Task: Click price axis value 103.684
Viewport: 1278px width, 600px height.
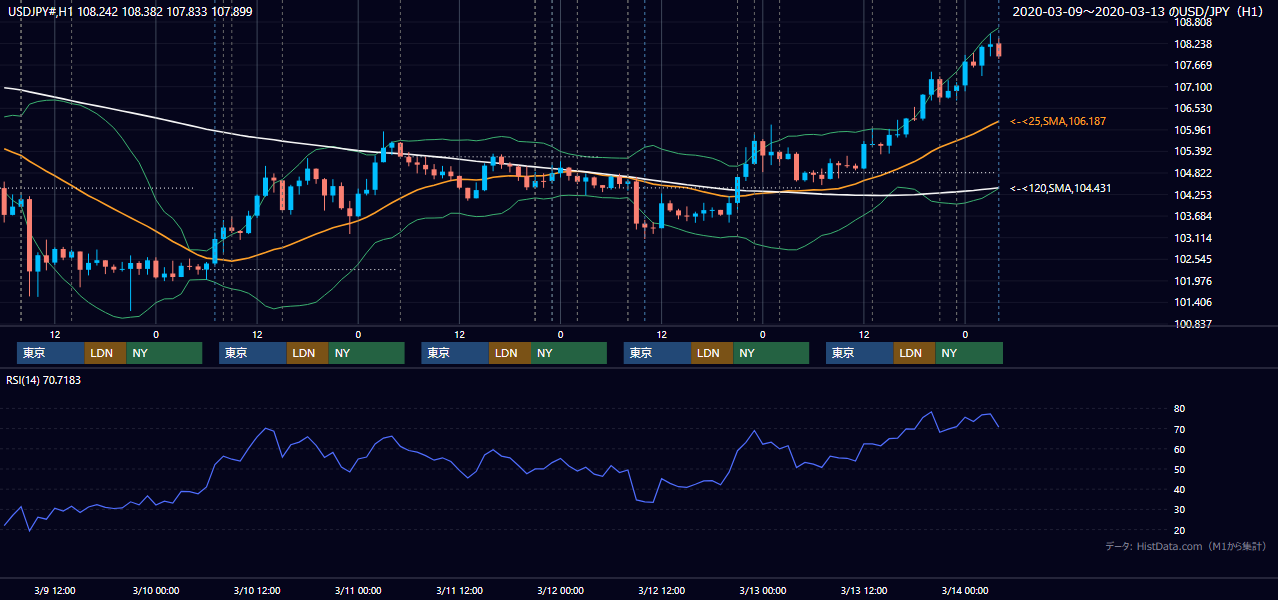Action: click(x=1193, y=217)
